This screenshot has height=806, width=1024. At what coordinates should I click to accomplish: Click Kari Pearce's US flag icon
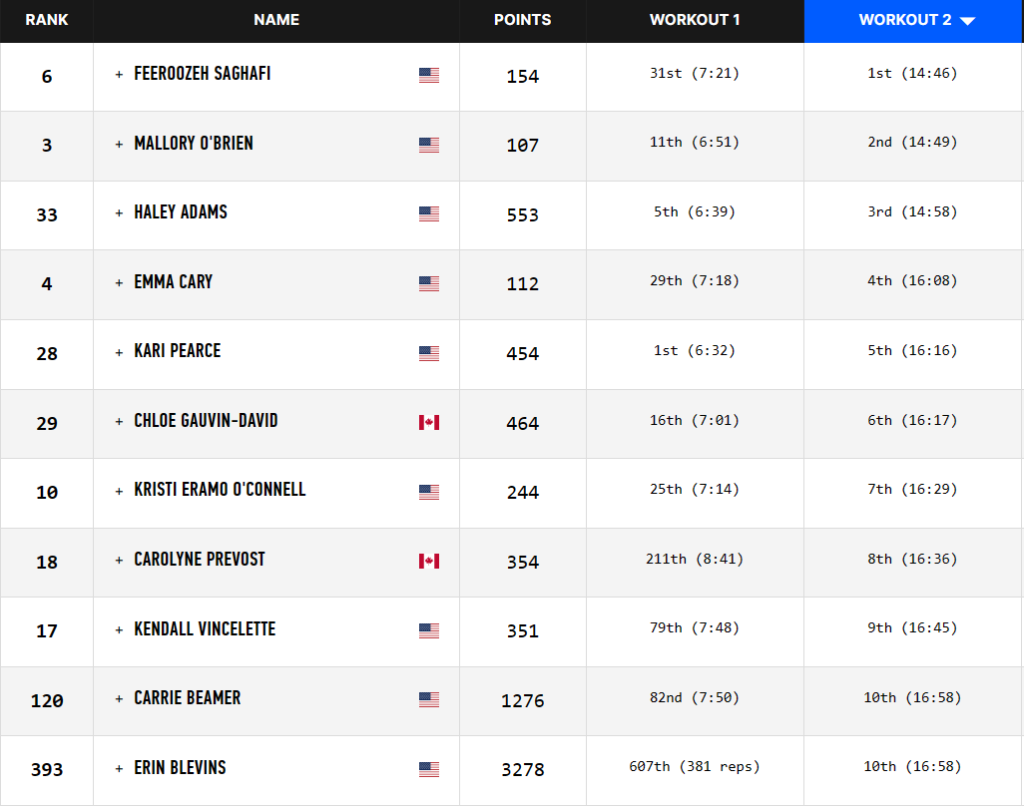[429, 353]
